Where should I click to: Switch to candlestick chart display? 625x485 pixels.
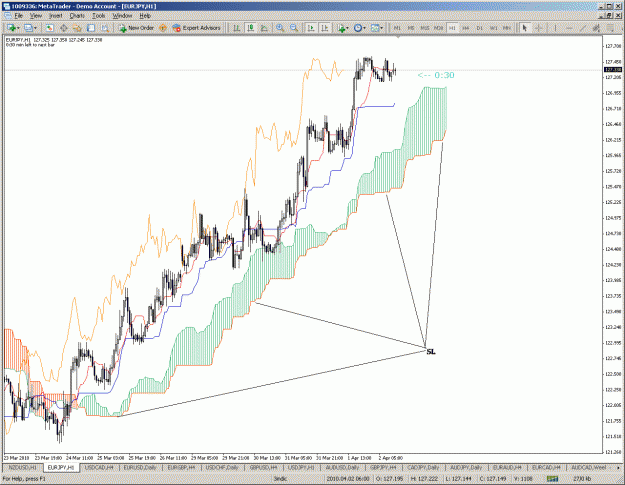(251, 28)
